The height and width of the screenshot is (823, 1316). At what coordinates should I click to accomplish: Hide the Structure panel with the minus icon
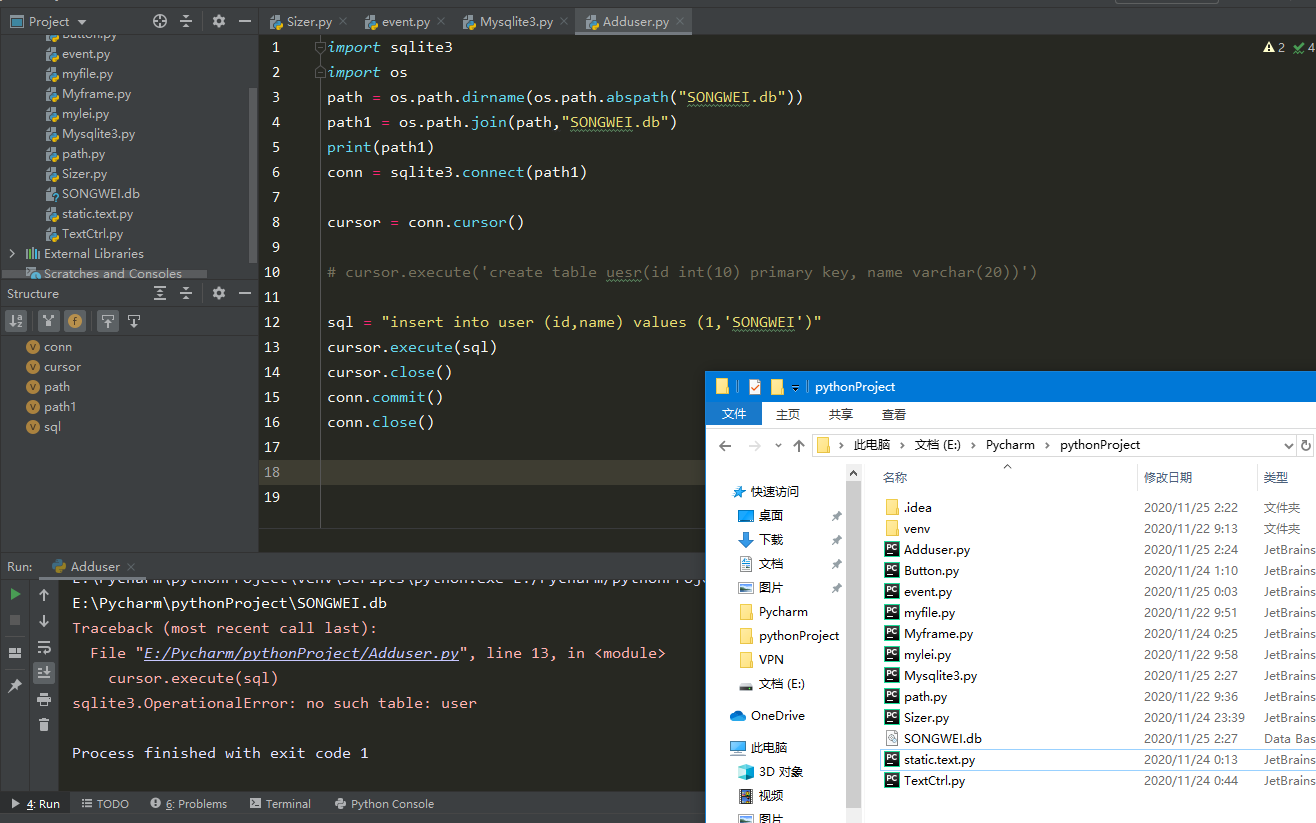[x=244, y=293]
